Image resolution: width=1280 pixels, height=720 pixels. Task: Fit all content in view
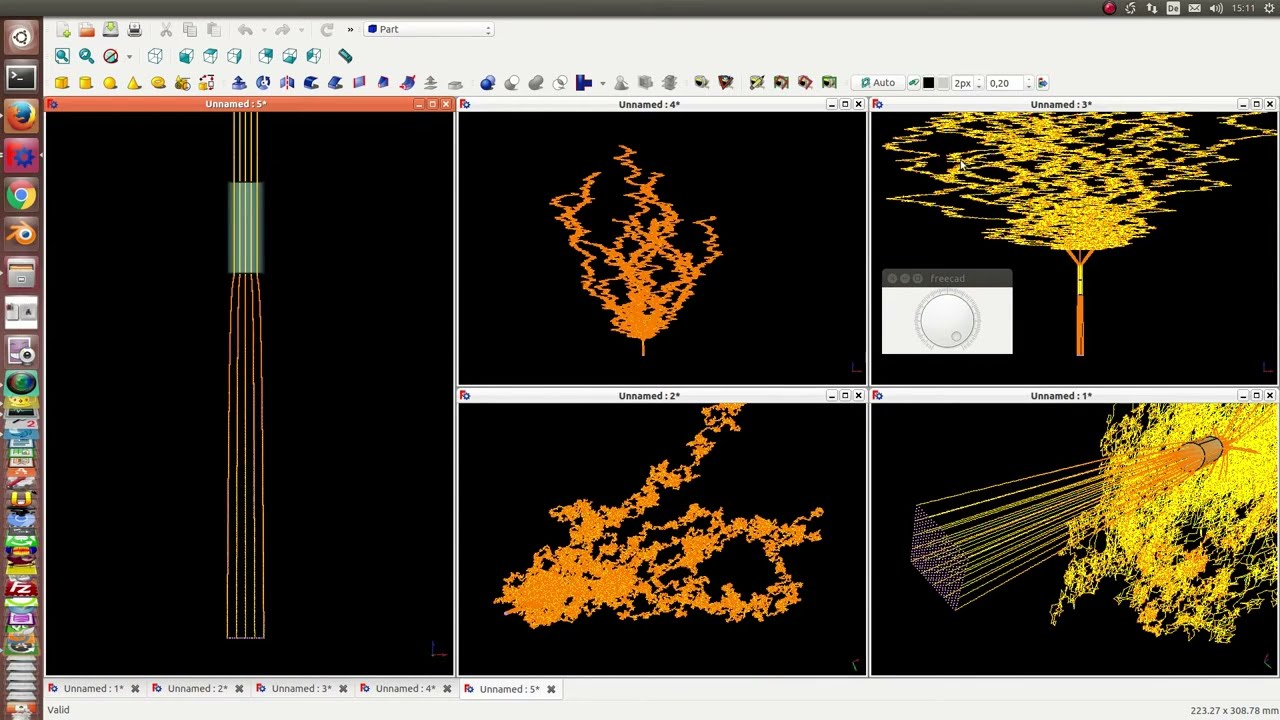pos(62,56)
